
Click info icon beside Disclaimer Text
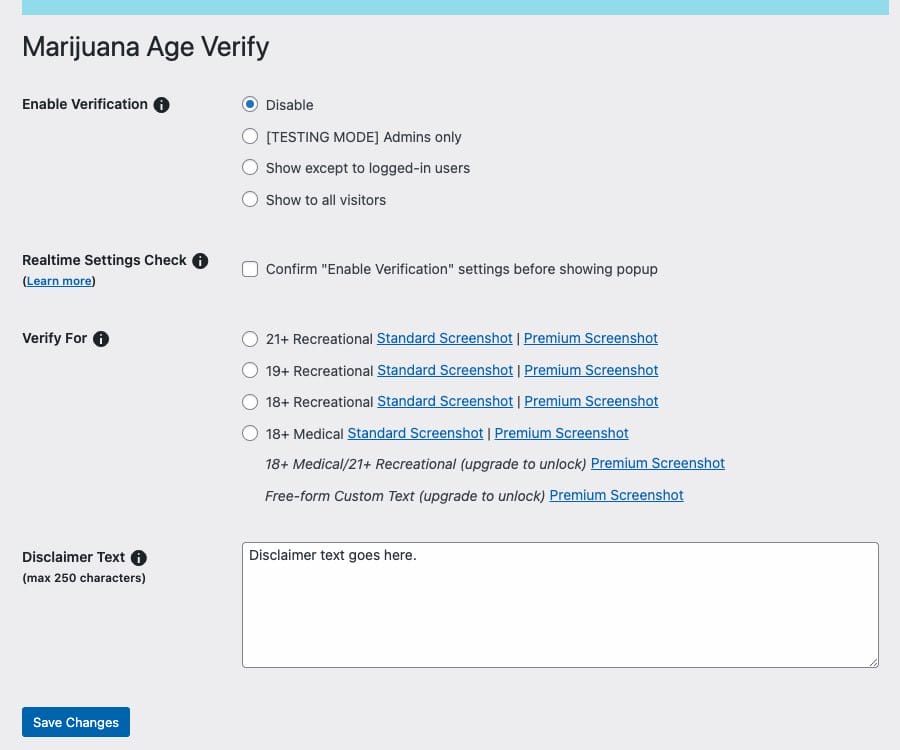tap(139, 558)
